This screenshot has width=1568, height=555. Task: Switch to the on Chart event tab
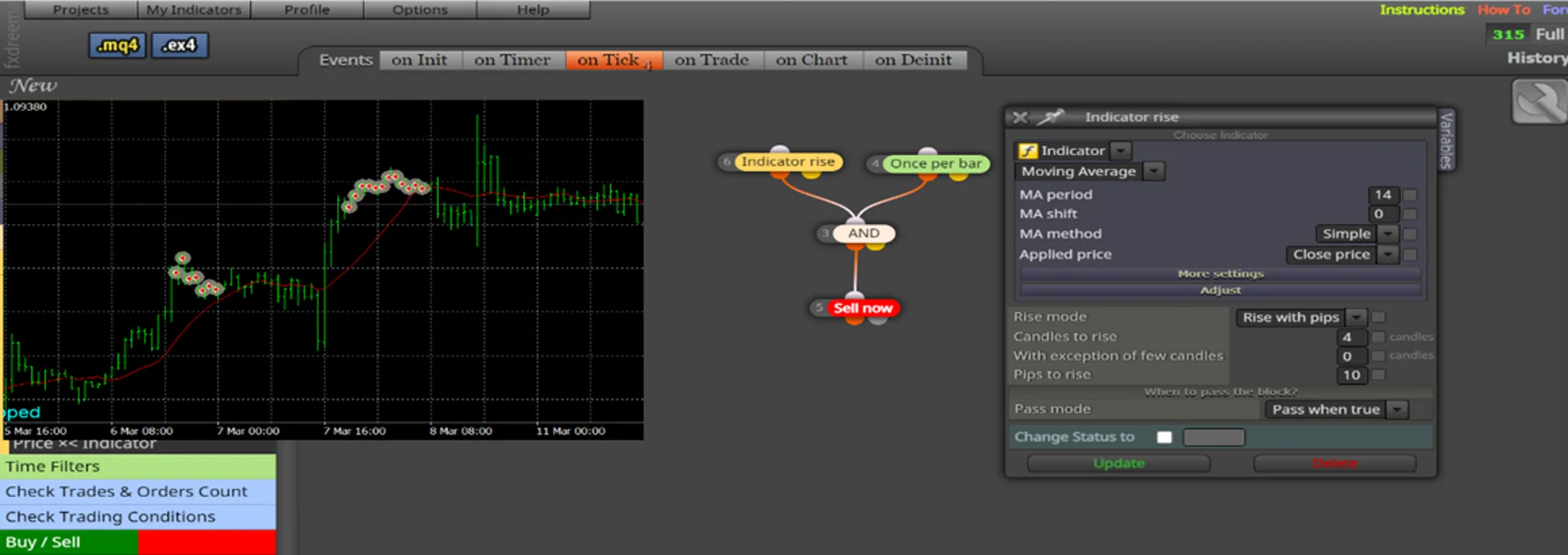click(812, 60)
